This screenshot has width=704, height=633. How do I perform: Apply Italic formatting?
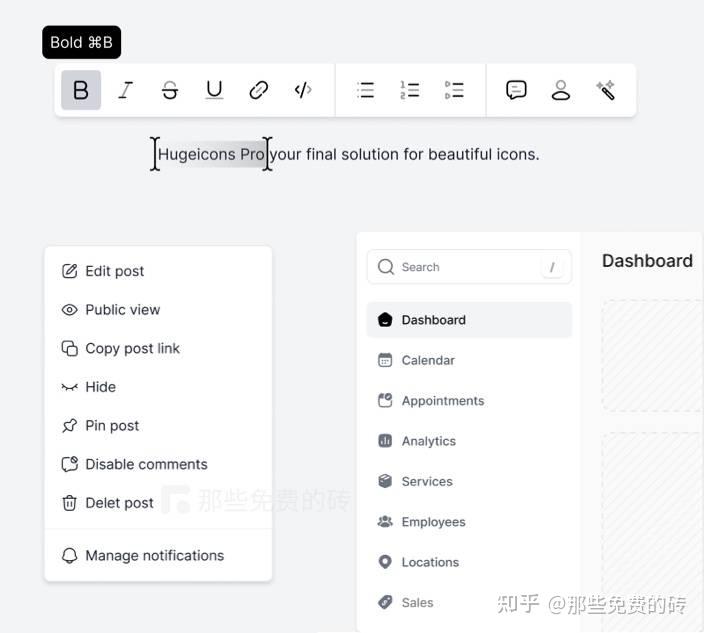(x=125, y=90)
